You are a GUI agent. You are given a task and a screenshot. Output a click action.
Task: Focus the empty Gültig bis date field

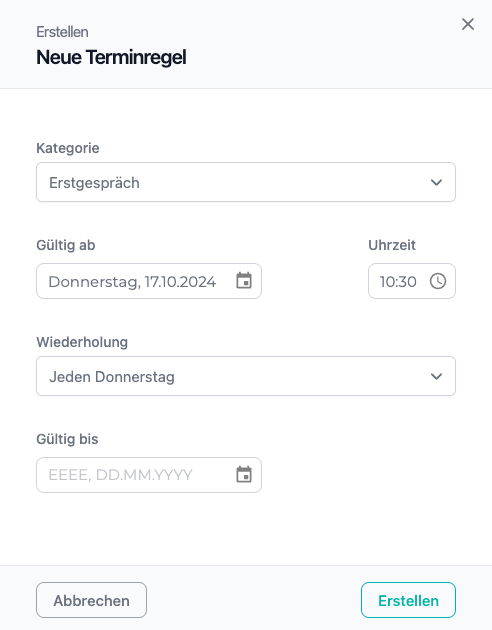pos(149,475)
